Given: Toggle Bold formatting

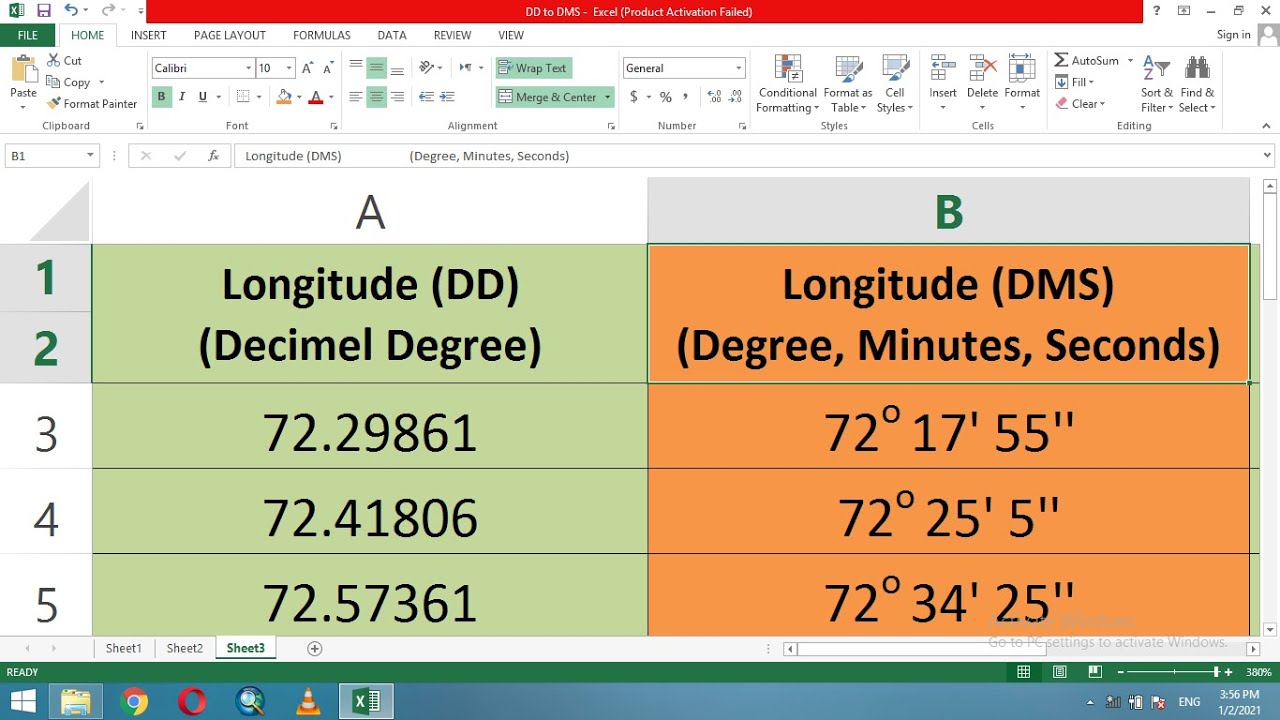Looking at the screenshot, I should pos(161,97).
